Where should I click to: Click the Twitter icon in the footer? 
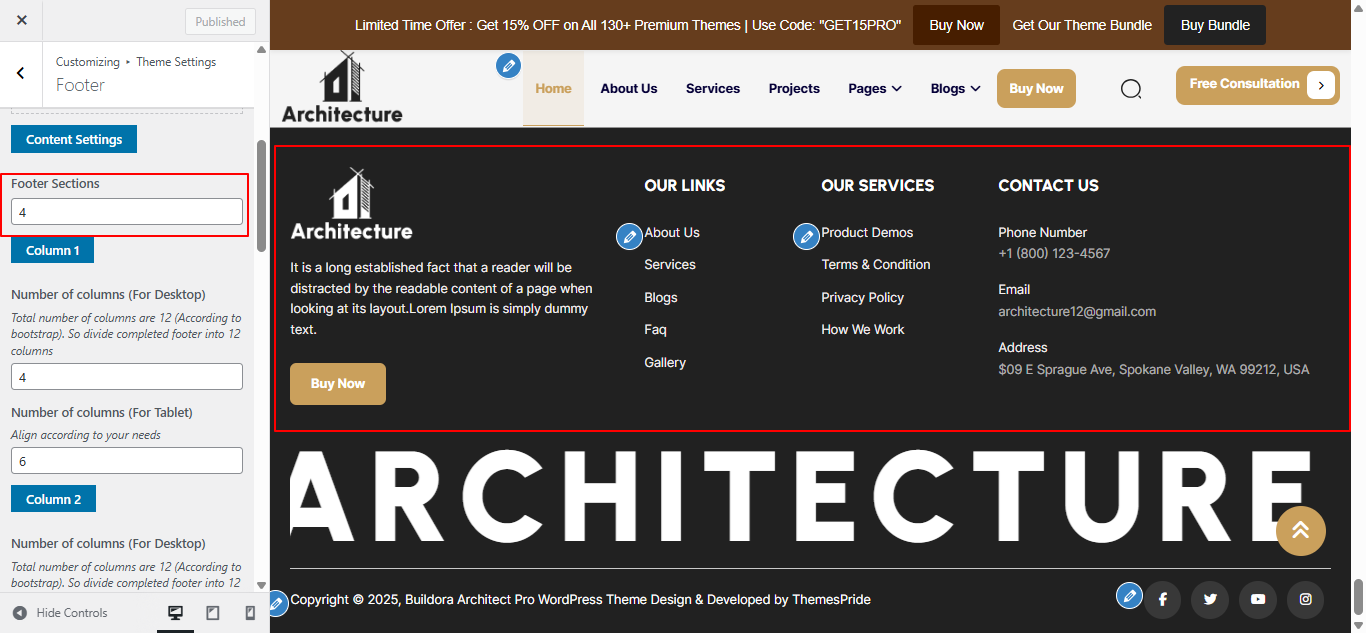(x=1210, y=599)
